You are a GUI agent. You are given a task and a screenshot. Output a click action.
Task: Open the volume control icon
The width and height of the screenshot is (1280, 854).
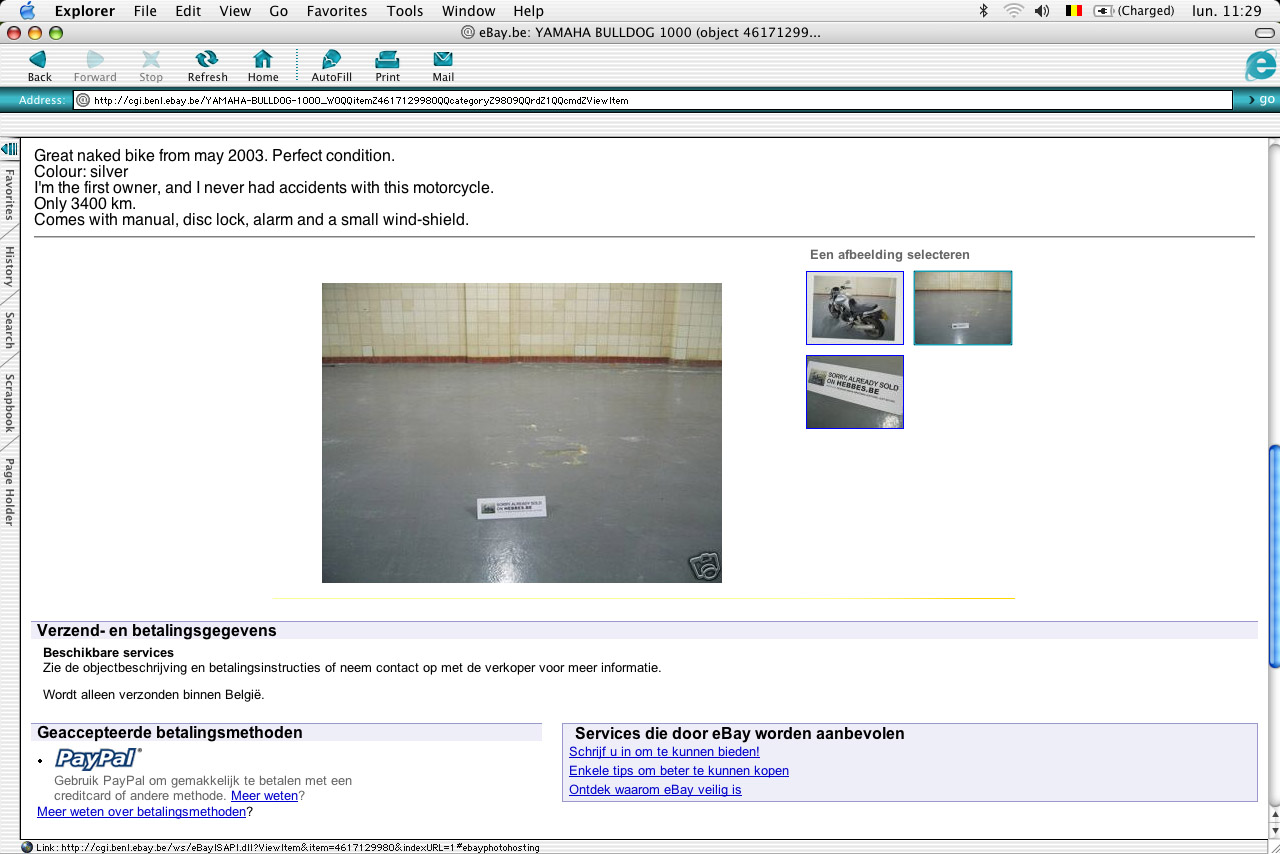tap(1042, 11)
